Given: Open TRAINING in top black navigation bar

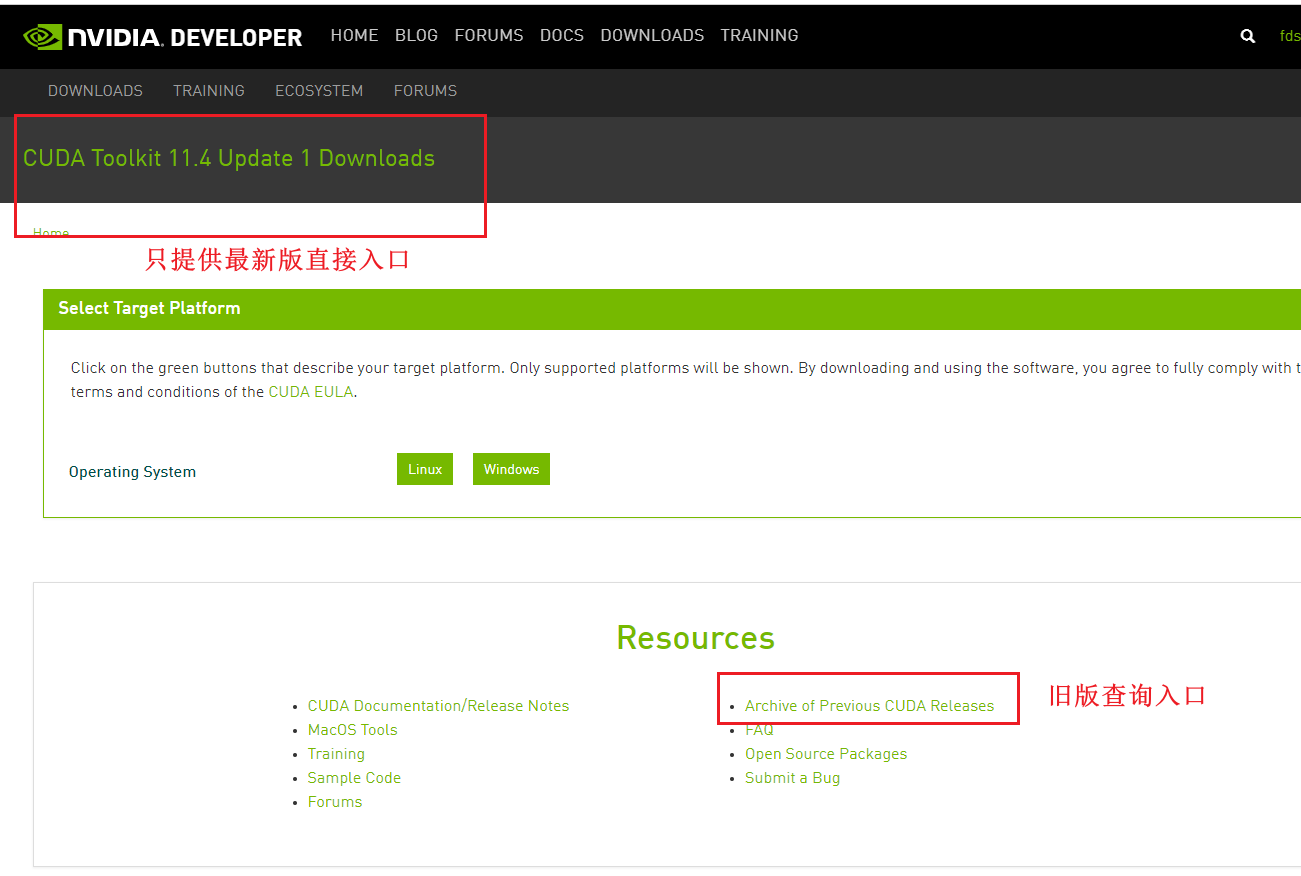Looking at the screenshot, I should pyautogui.click(x=759, y=35).
